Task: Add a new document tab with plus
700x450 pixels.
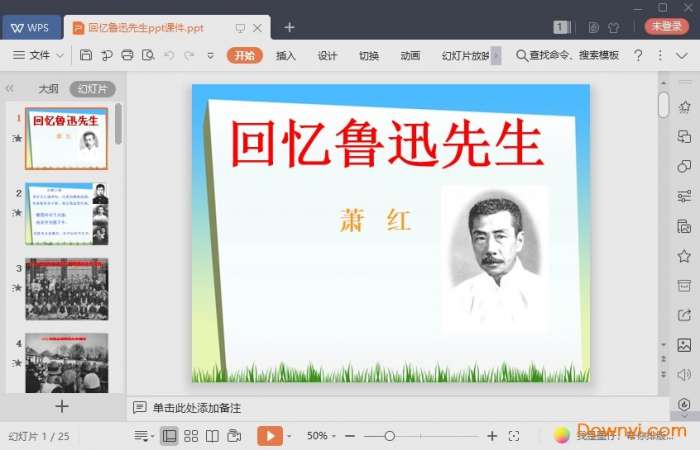Action: pyautogui.click(x=289, y=27)
